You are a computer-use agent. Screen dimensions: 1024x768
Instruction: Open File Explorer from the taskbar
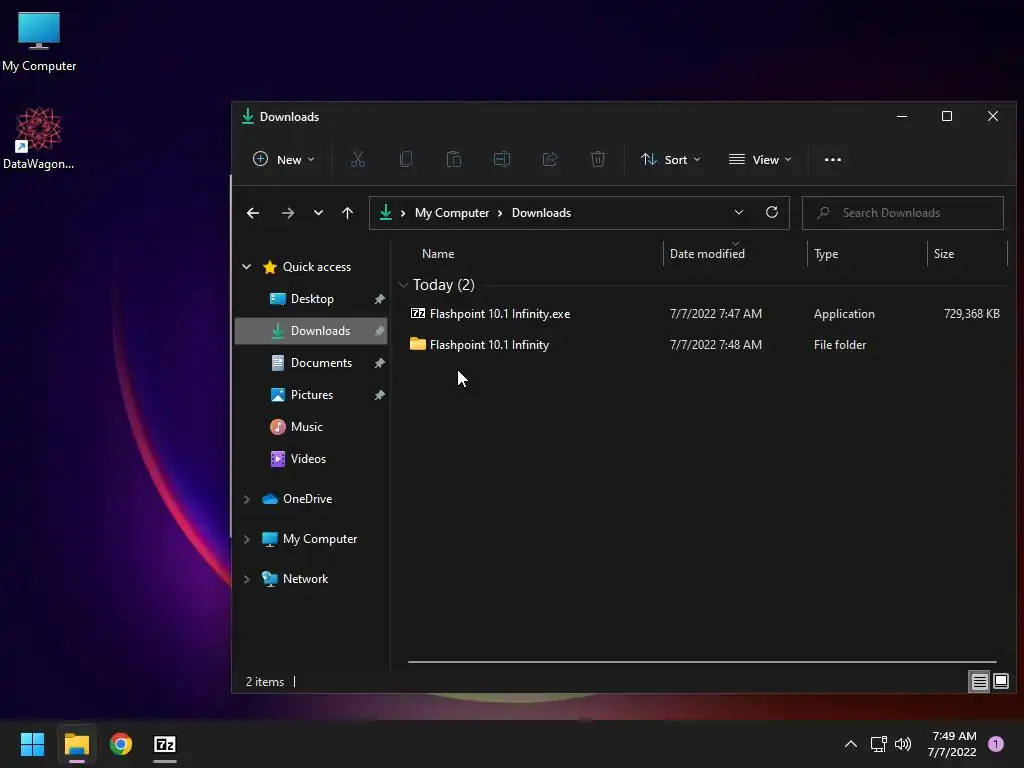pos(76,744)
